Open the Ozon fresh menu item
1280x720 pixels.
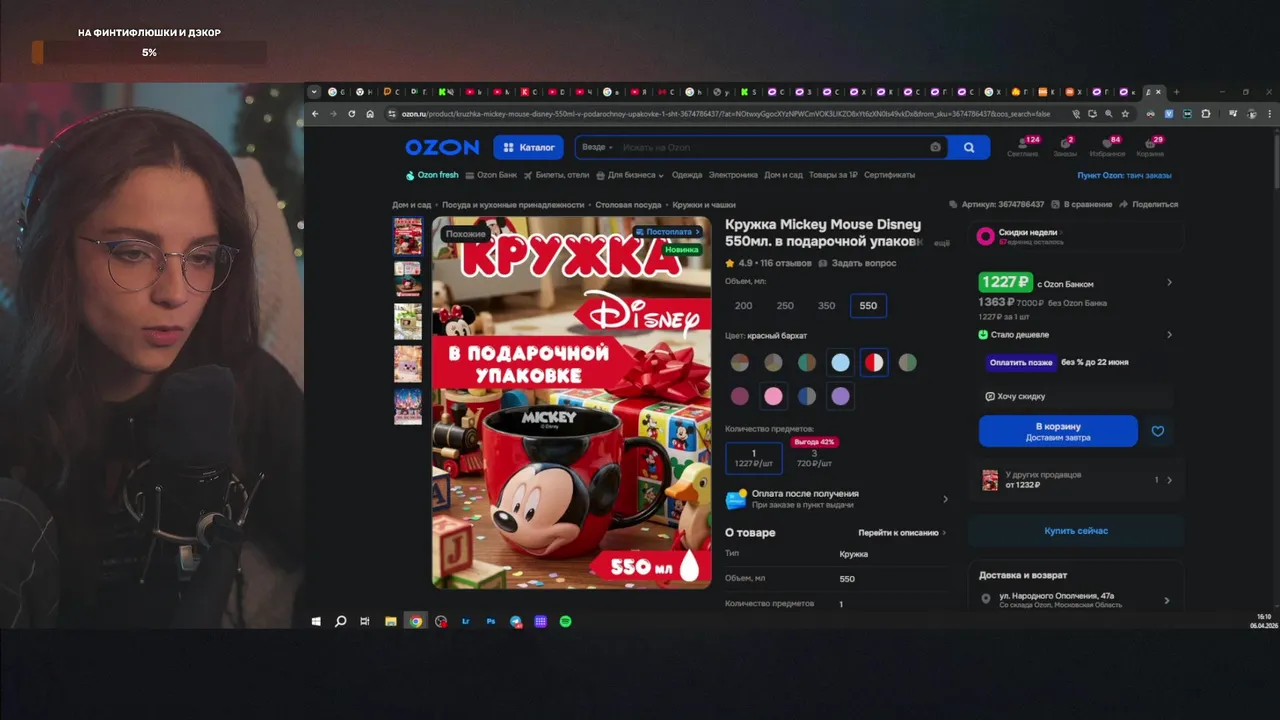click(x=432, y=175)
